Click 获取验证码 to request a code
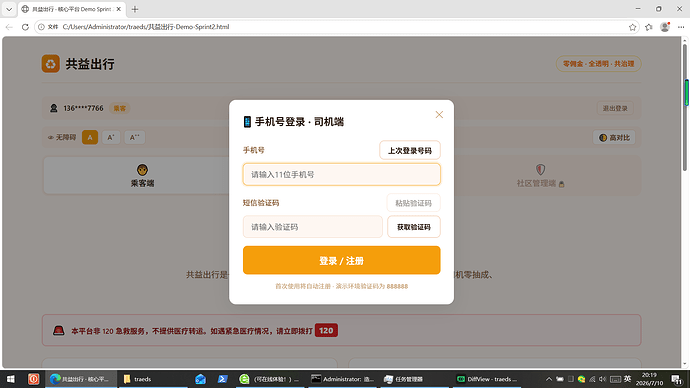The width and height of the screenshot is (690, 388). pos(414,227)
